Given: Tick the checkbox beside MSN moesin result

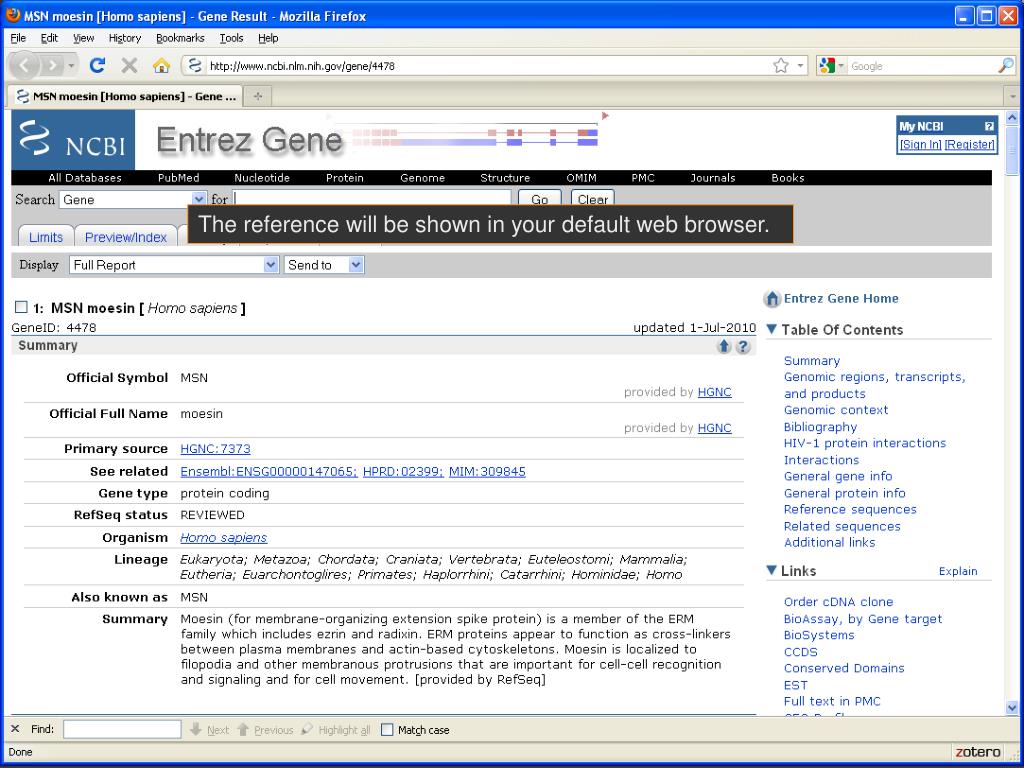Looking at the screenshot, I should click(22, 307).
